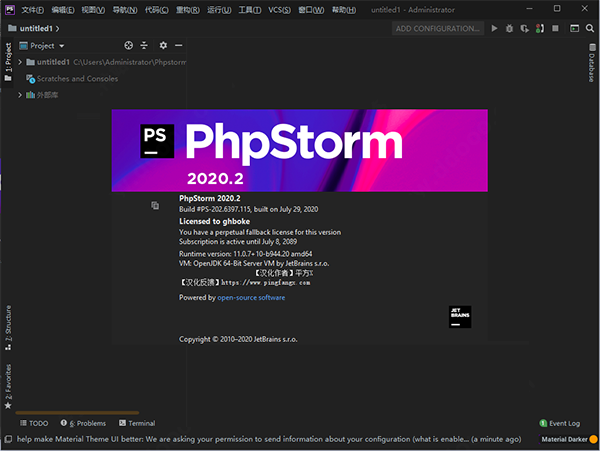Click the Licensed to ghboke text
Screen dimensions: 600x451
point(215,221)
